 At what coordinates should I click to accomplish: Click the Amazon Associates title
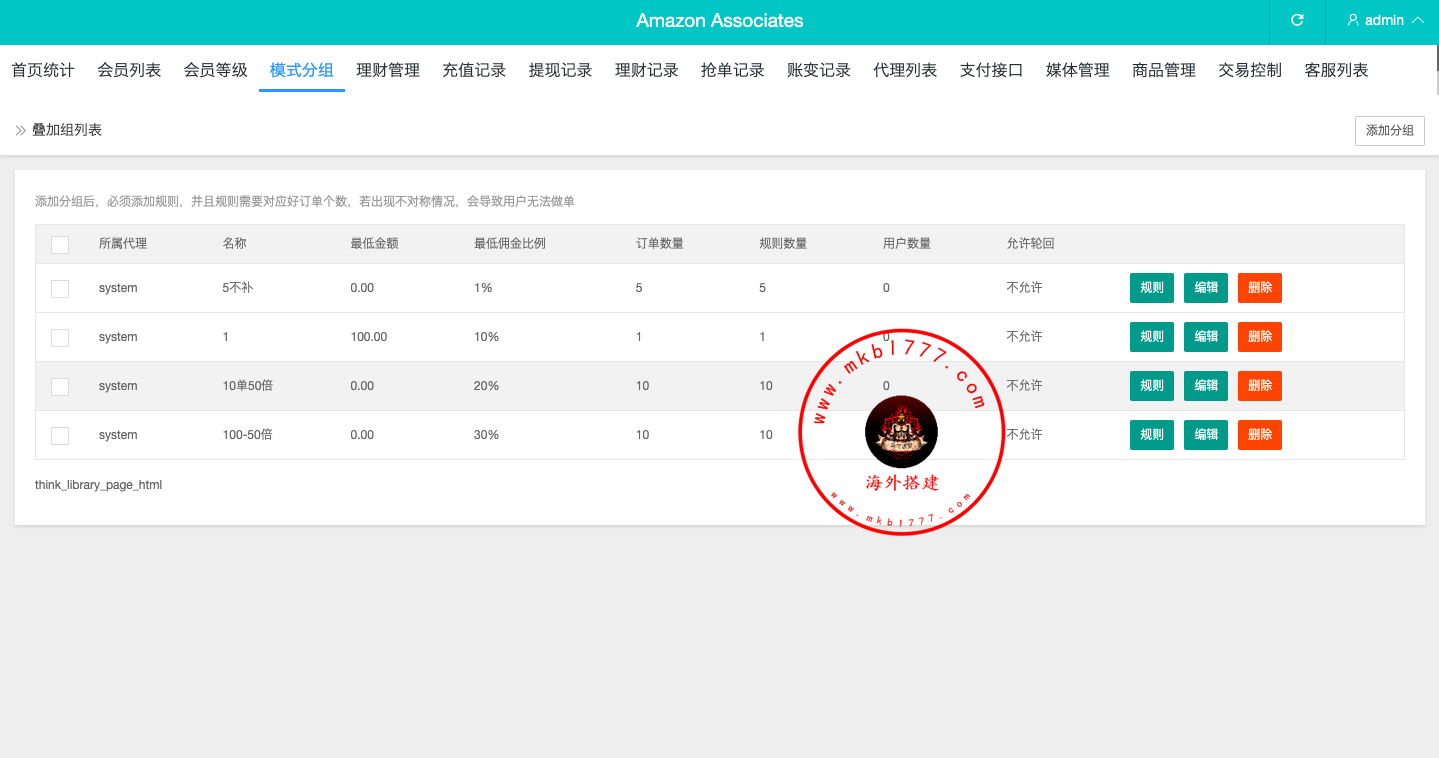(719, 21)
